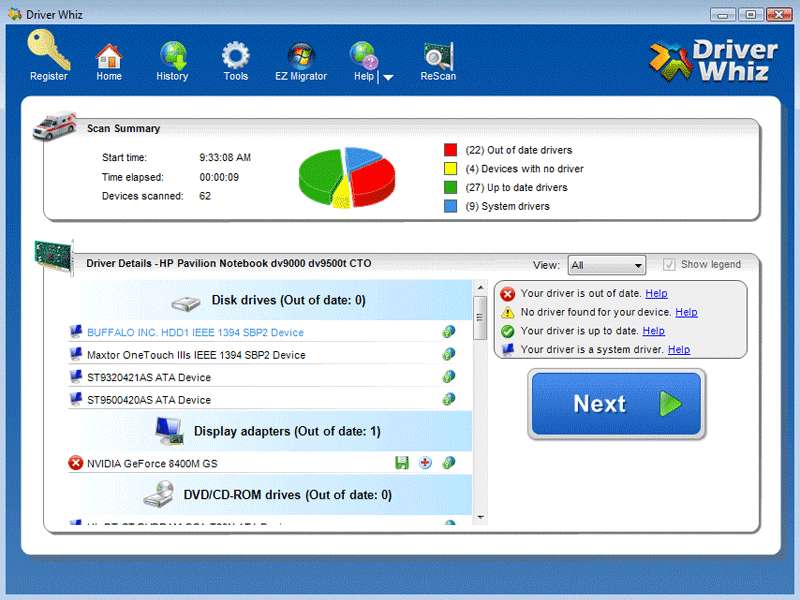Open Help link for up to date driver
Screen dimensions: 800x600
[653, 331]
